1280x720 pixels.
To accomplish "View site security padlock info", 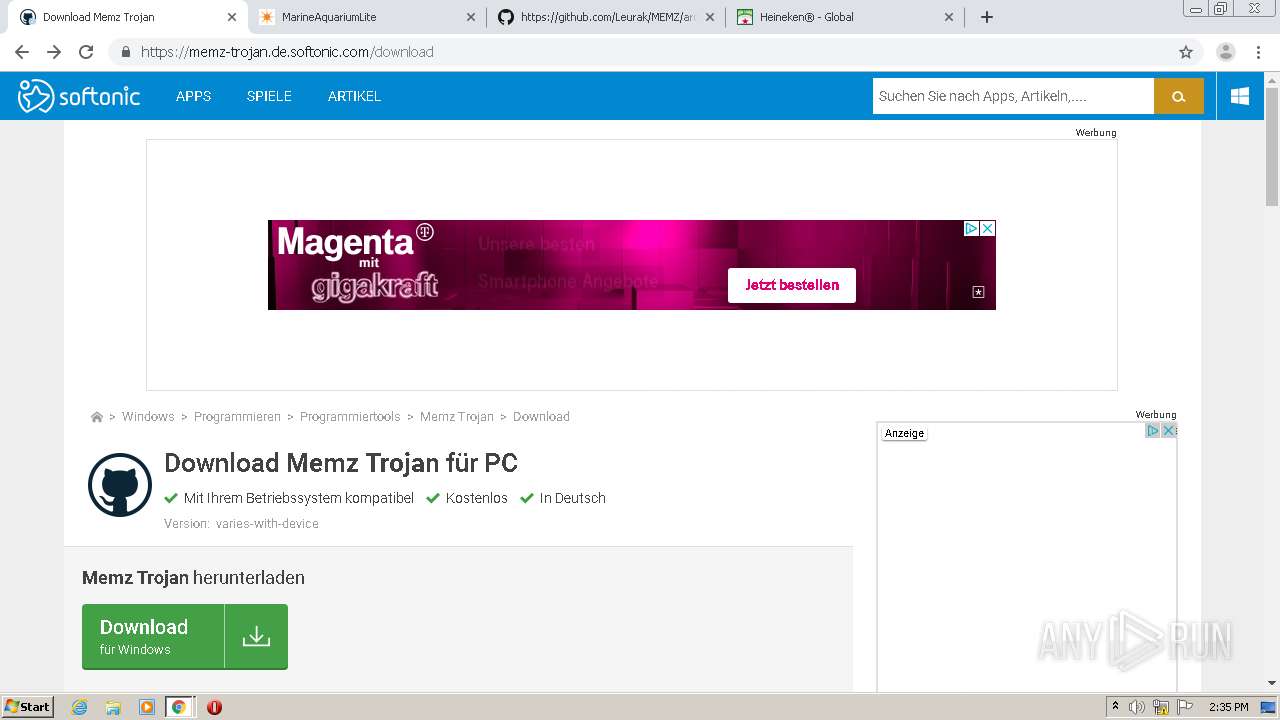I will click(x=126, y=52).
